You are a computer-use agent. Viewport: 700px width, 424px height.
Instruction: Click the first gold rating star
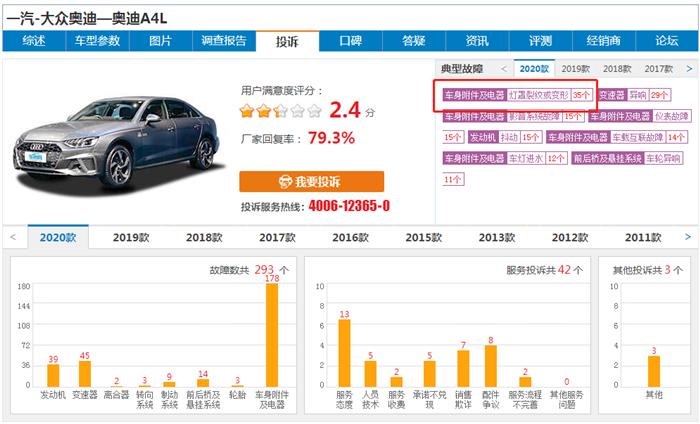247,111
